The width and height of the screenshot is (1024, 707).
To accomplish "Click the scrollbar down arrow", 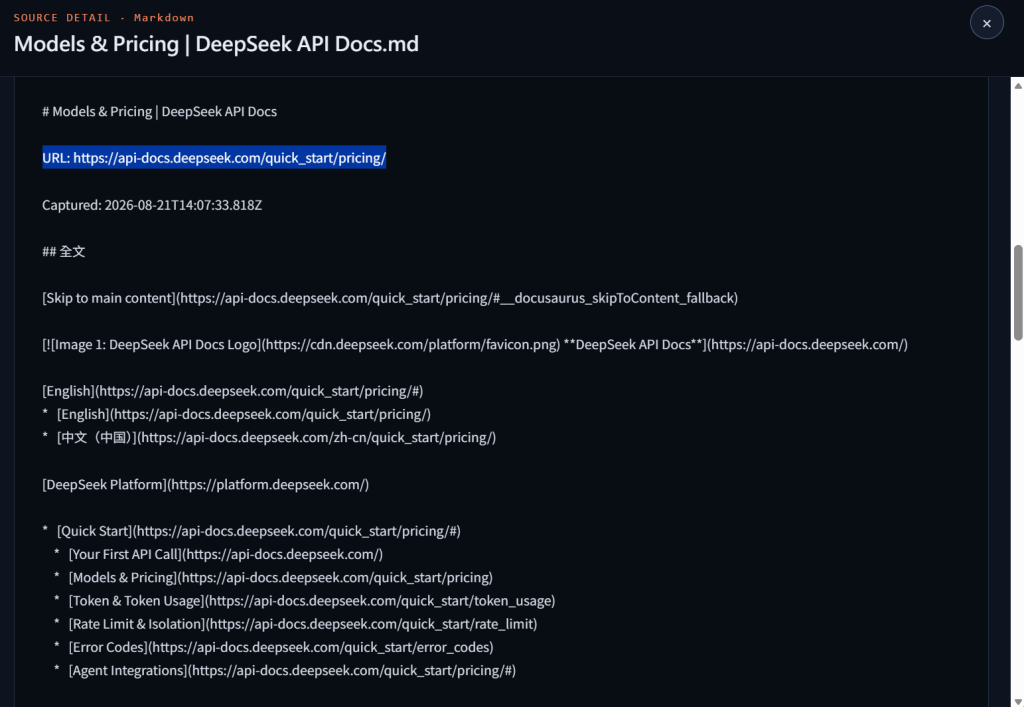I will pyautogui.click(x=1017, y=701).
